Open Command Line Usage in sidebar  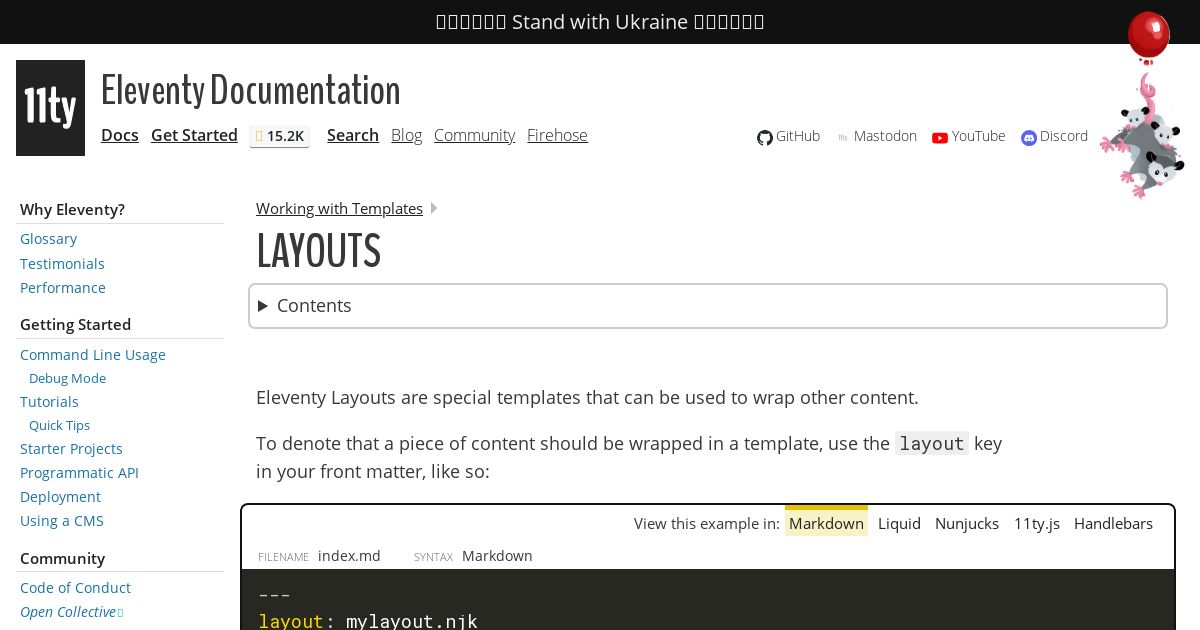tap(93, 355)
